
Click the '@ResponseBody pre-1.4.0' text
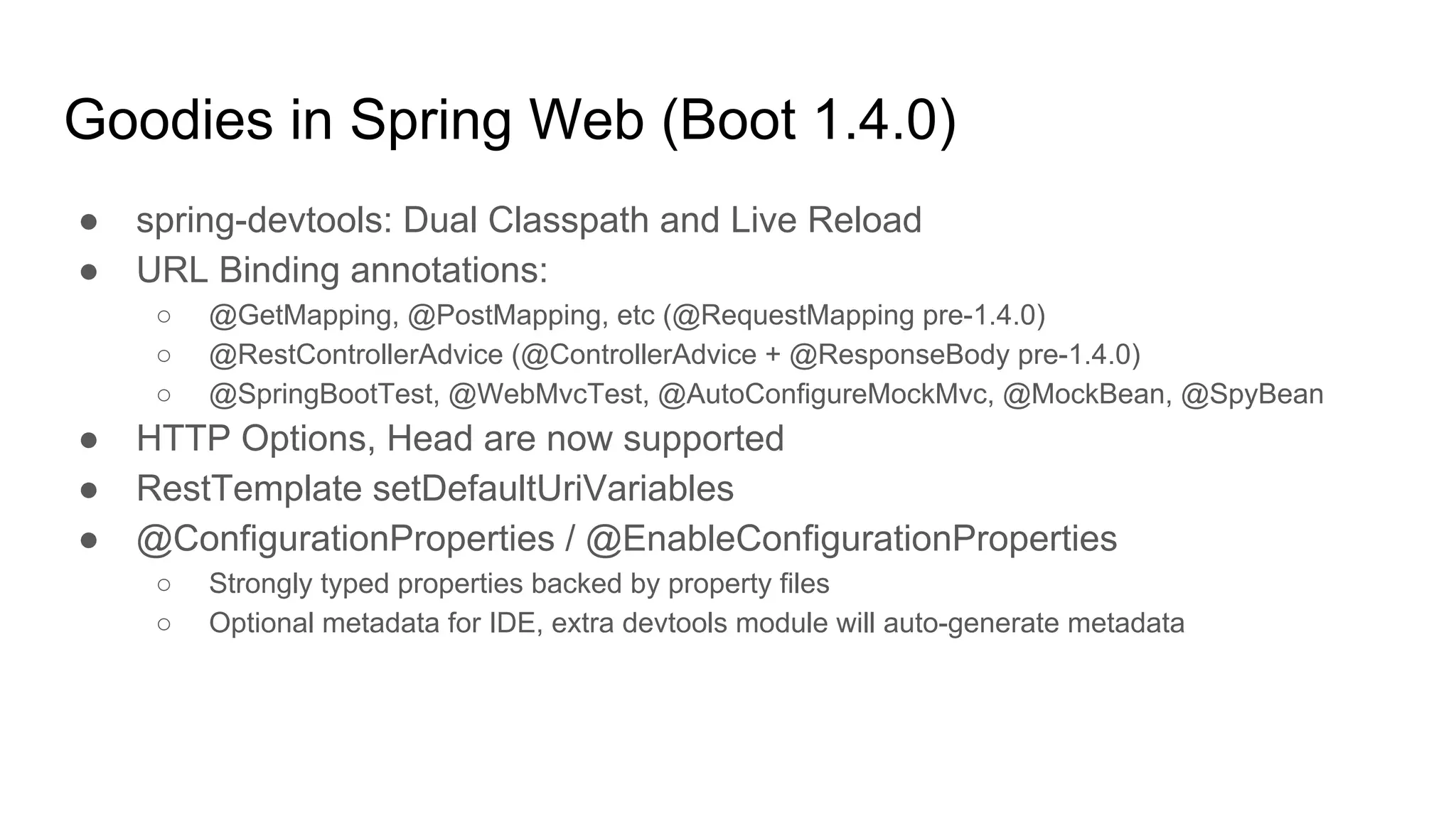[x=960, y=355]
